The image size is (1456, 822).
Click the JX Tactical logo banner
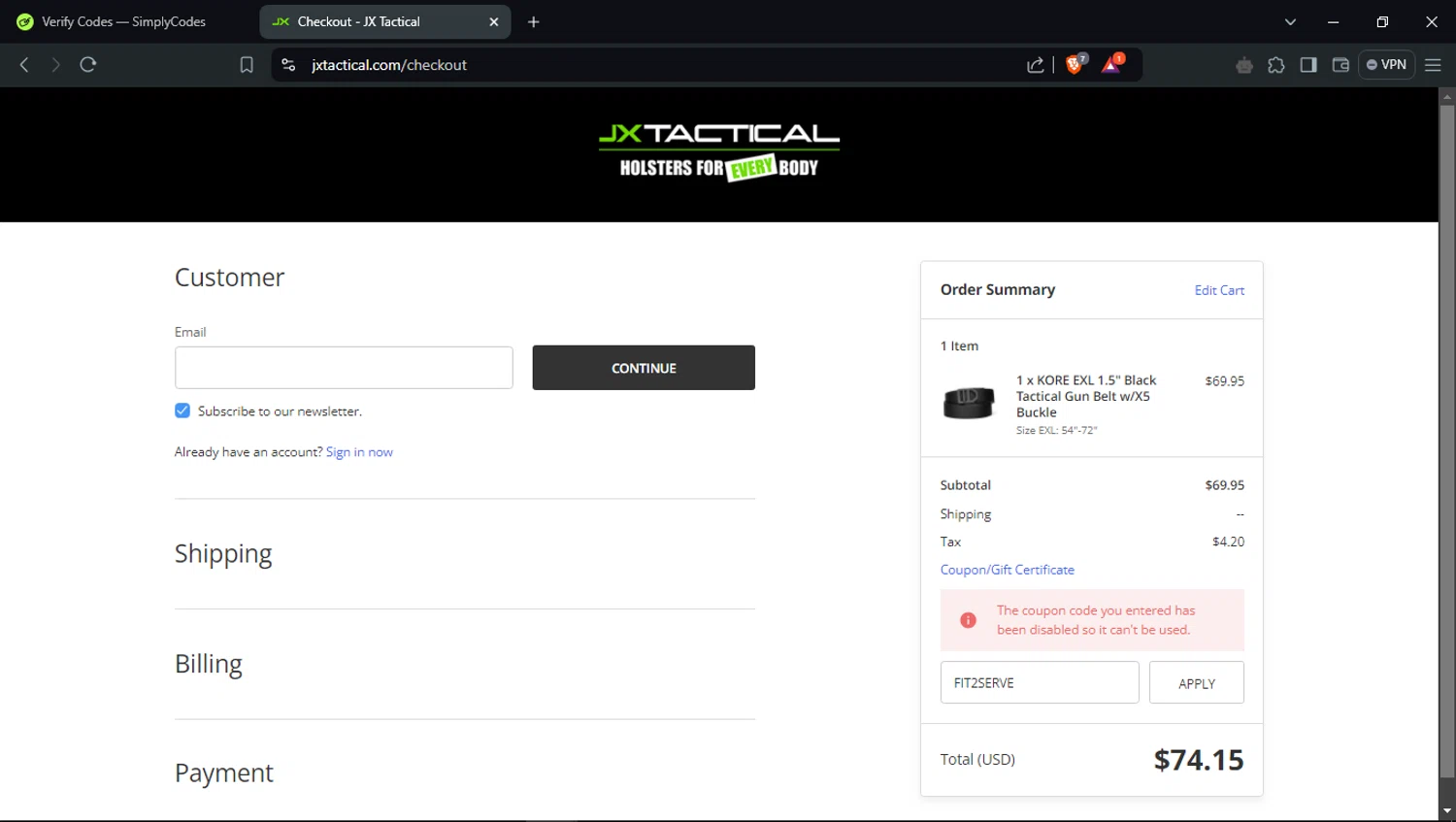coord(719,152)
